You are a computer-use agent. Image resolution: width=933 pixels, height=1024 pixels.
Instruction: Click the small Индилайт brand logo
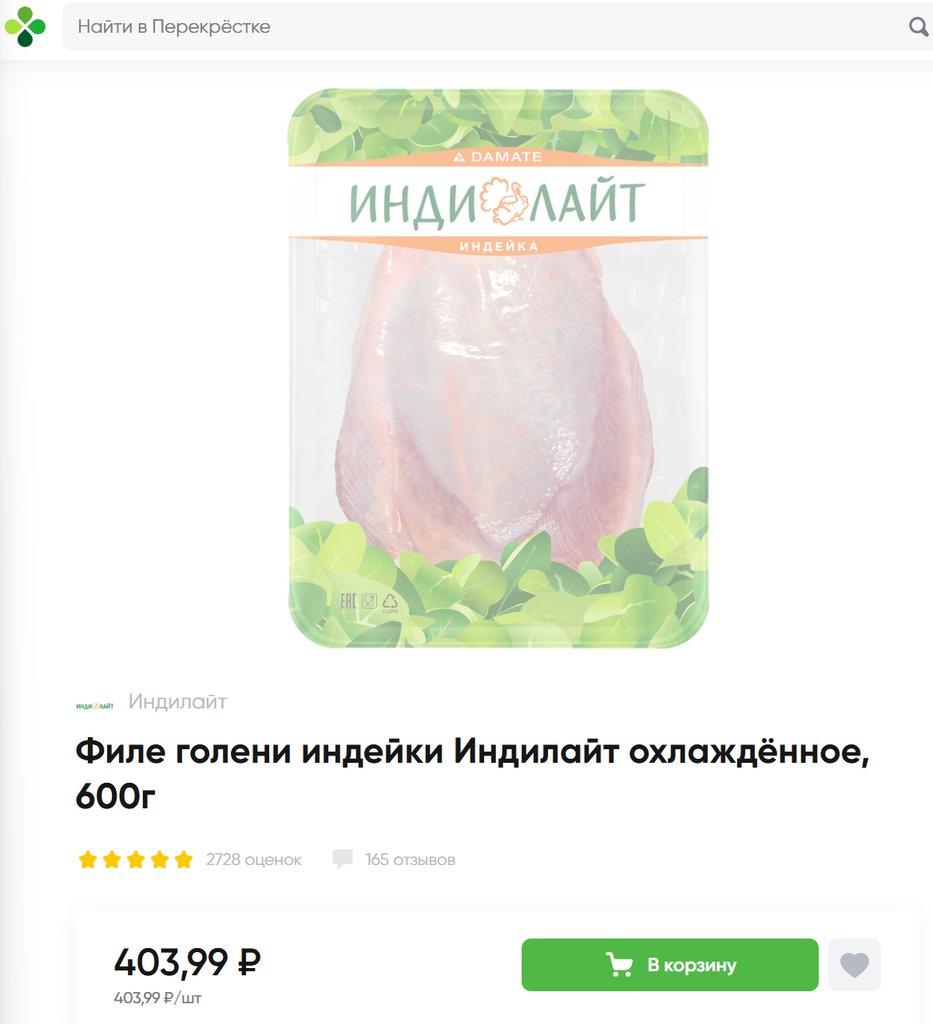95,706
